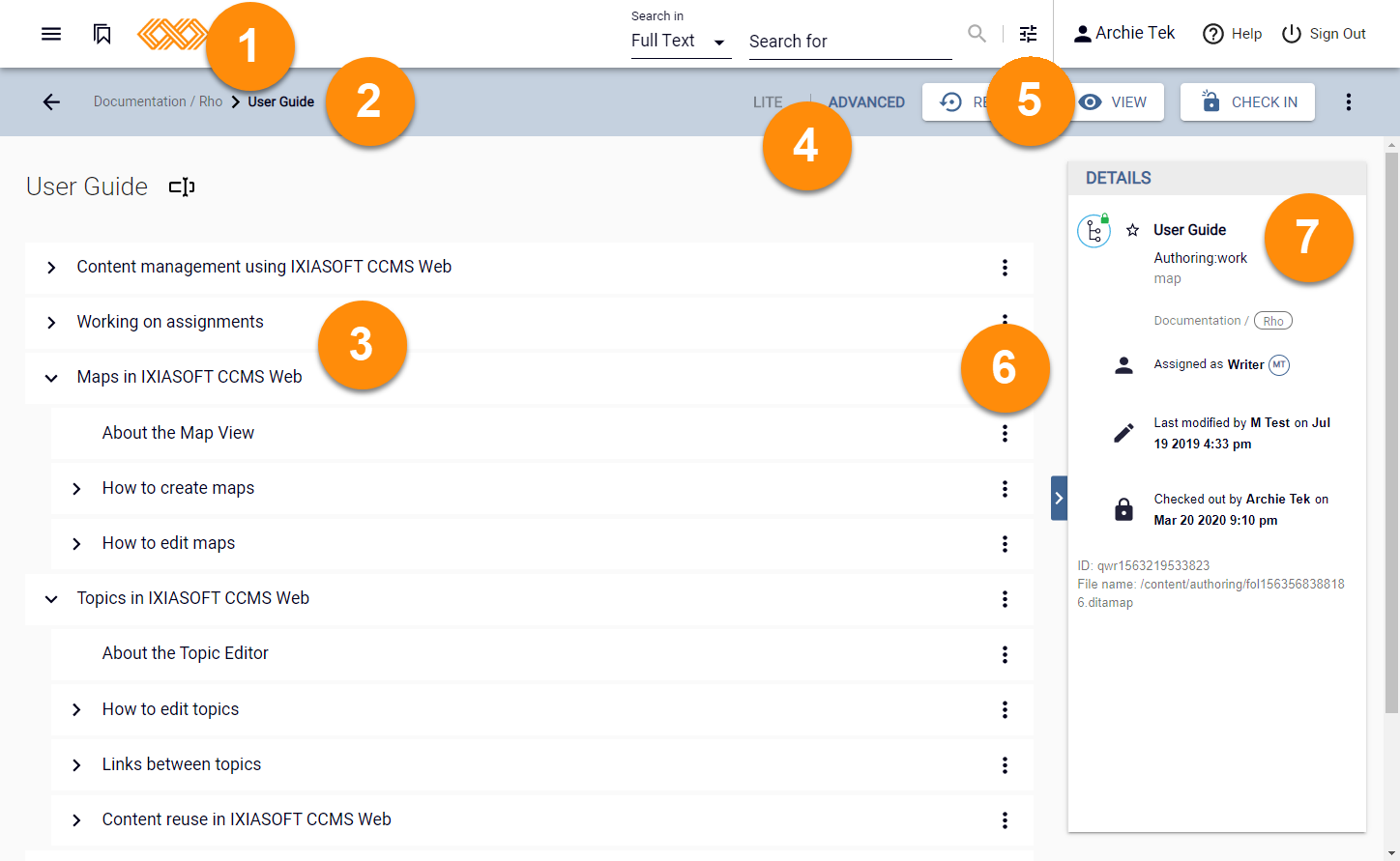Image resolution: width=1400 pixels, height=861 pixels.
Task: Collapse Maps in IXIASOFT CCMS Web
Action: pos(51,378)
